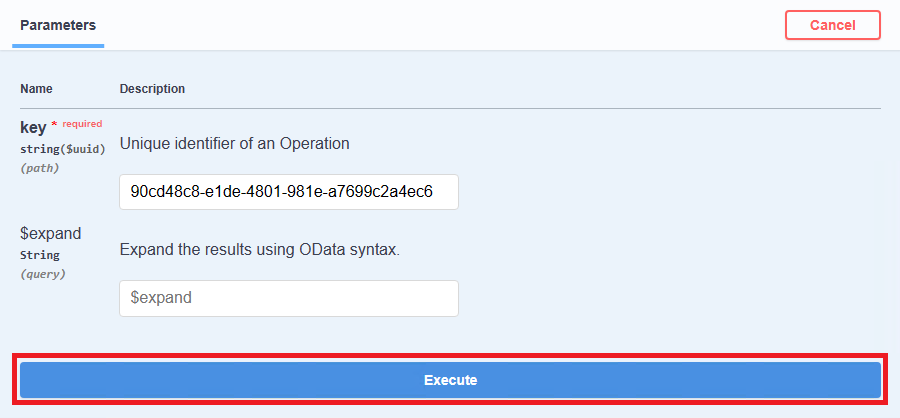Select the string($uuid) type label
Viewport: 900px width, 418px height.
click(x=63, y=149)
